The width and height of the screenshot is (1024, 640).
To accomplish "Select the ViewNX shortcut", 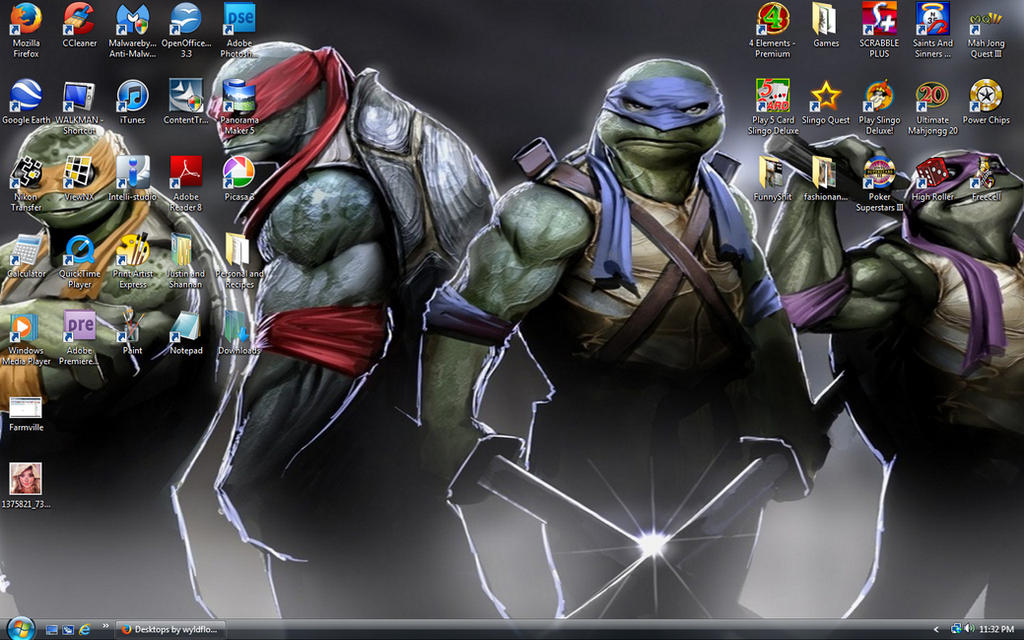I will pyautogui.click(x=79, y=173).
